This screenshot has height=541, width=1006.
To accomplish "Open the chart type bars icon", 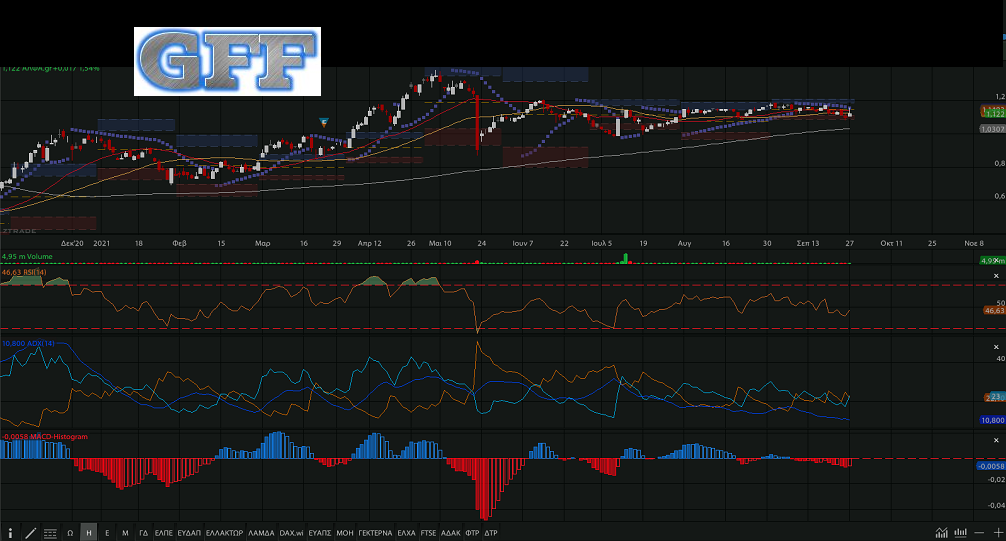I will 960,533.
